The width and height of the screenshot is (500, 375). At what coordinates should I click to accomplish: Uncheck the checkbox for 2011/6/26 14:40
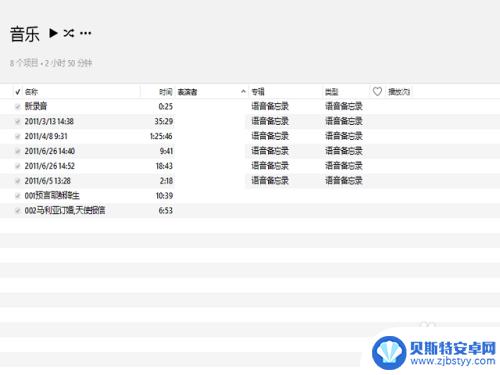pyautogui.click(x=18, y=151)
